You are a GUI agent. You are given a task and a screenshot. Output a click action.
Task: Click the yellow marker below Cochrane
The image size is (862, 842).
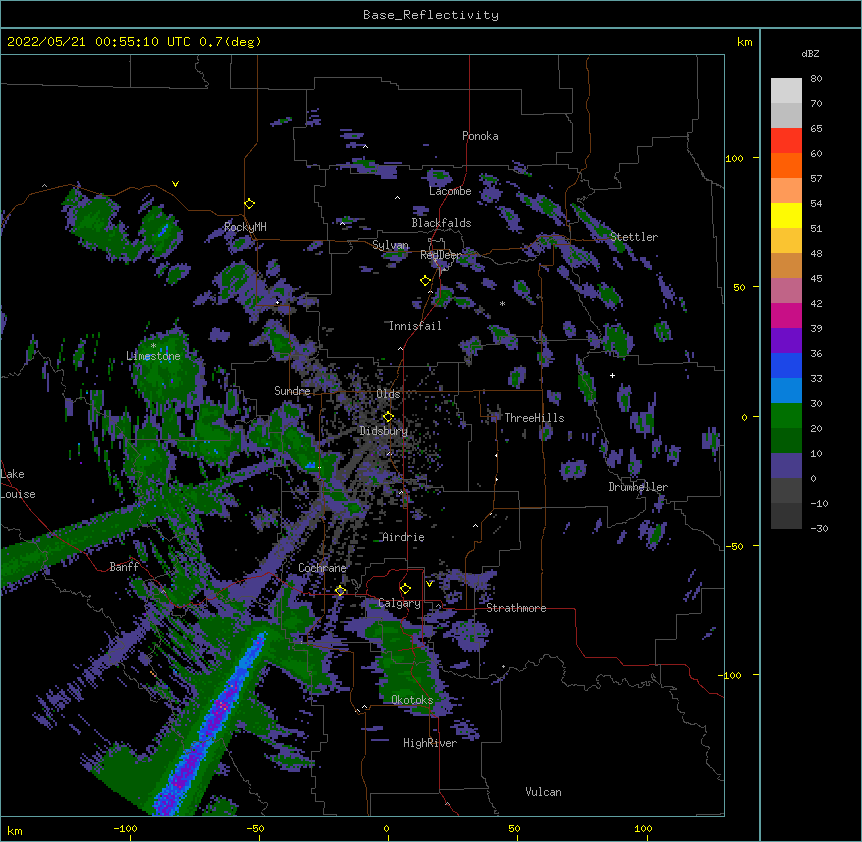click(x=340, y=591)
